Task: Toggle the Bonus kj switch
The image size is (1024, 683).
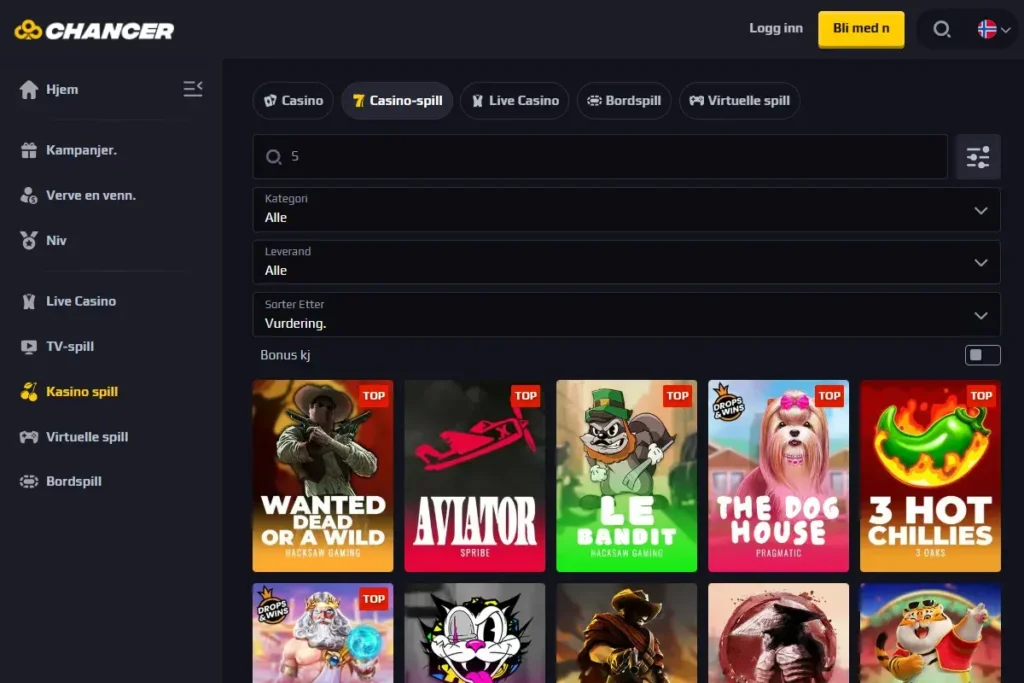Action: click(982, 355)
